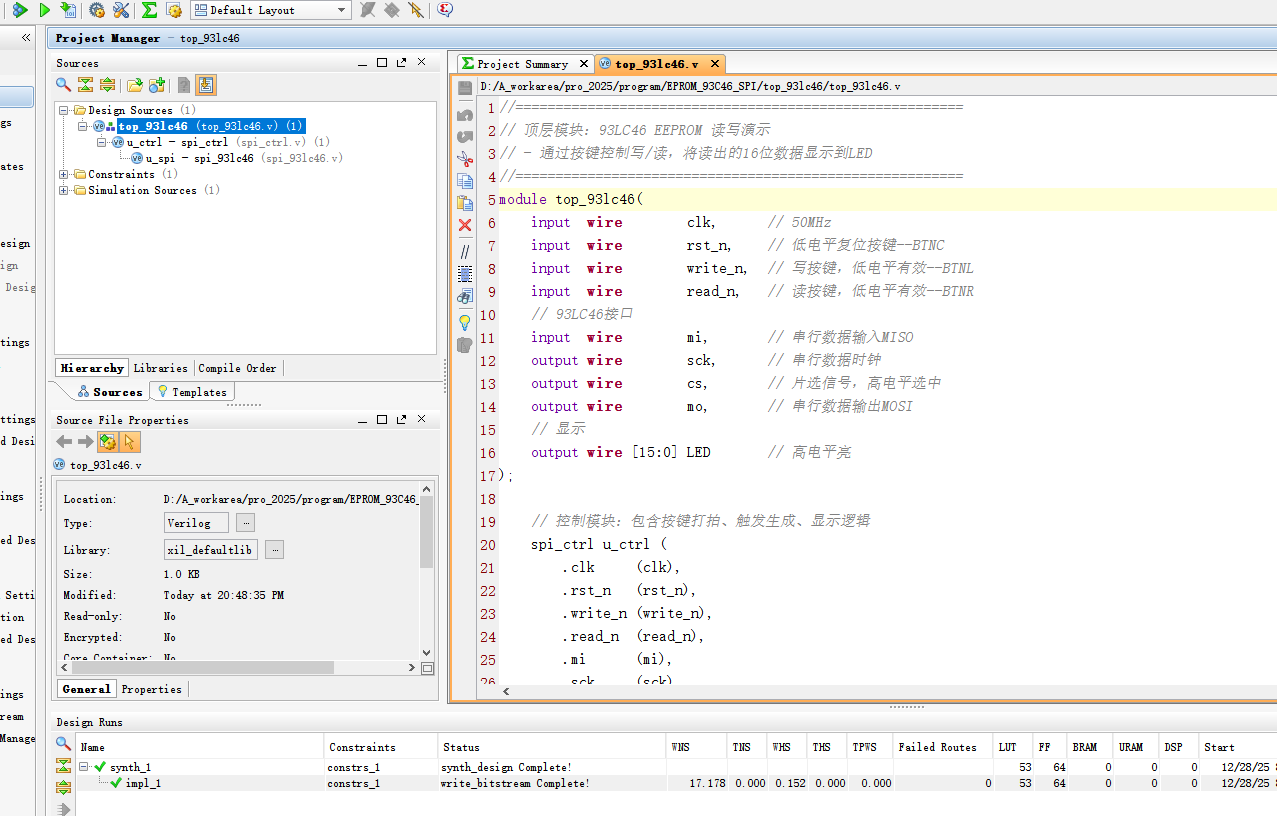
Task: Select u_ctrl - spi_ctrl source
Action: [x=220, y=142]
